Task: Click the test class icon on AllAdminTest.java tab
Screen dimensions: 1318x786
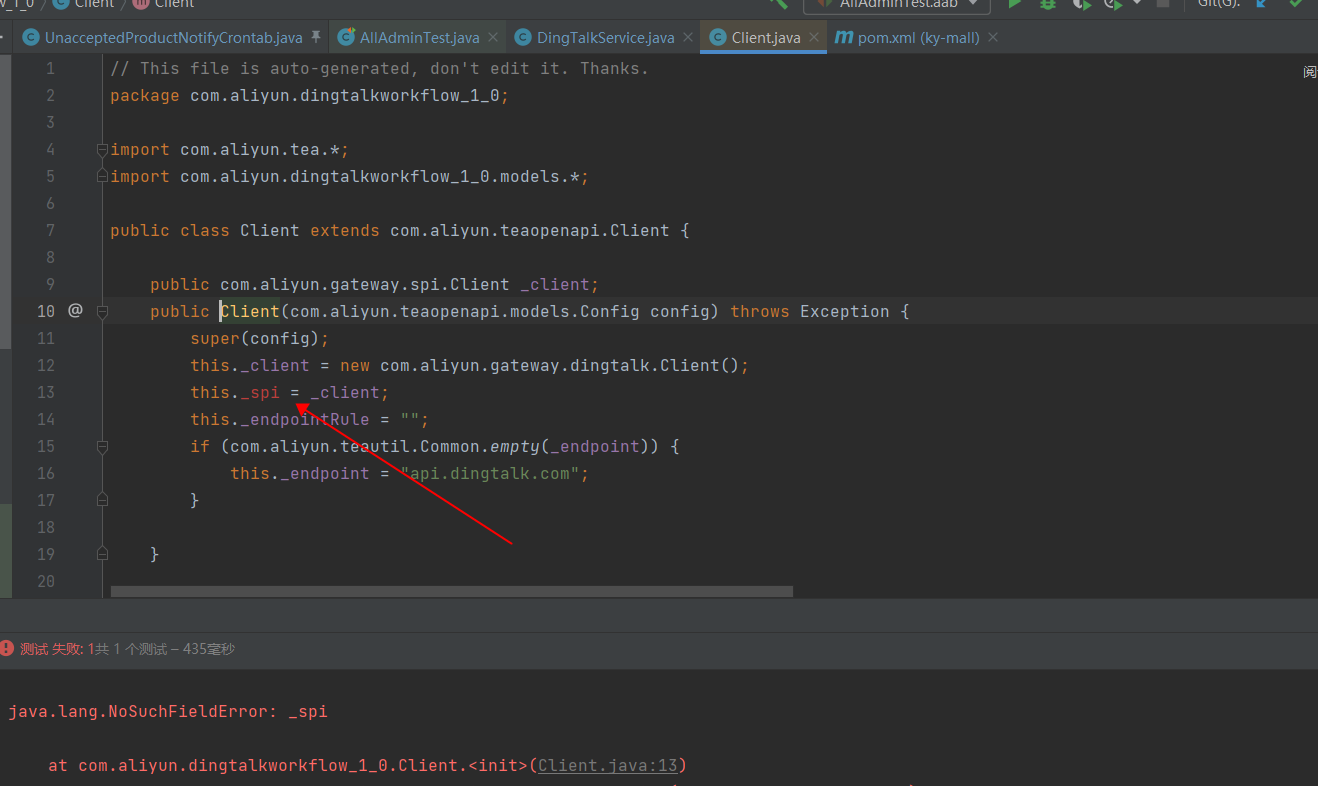Action: (346, 38)
